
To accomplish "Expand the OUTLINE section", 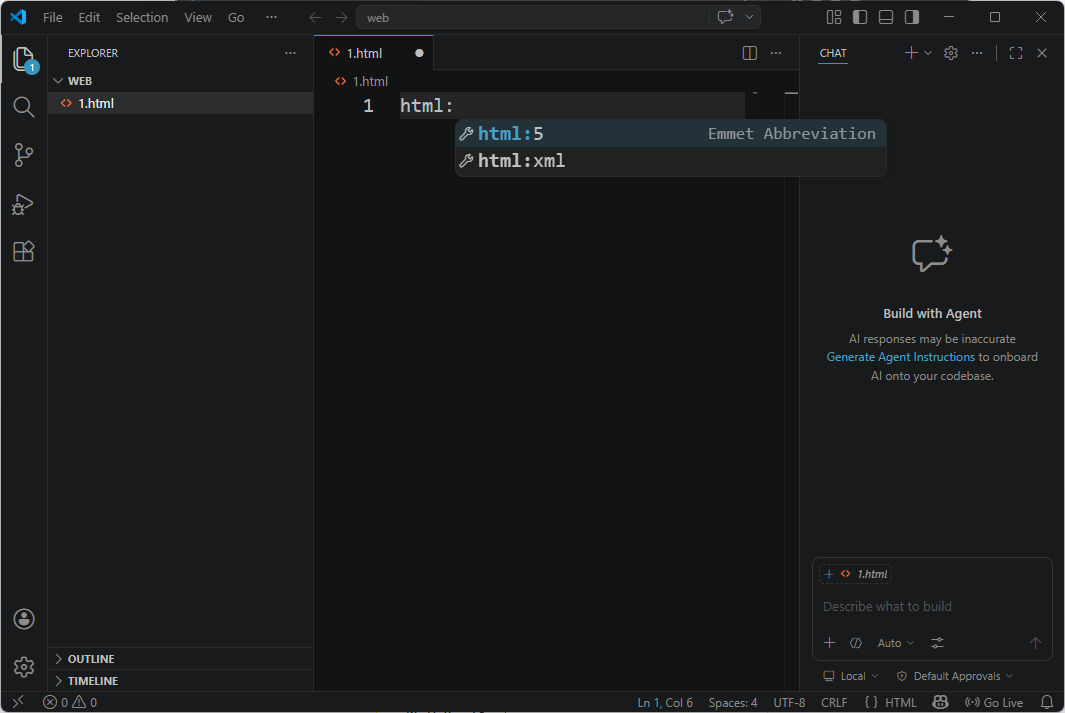I will coord(90,659).
